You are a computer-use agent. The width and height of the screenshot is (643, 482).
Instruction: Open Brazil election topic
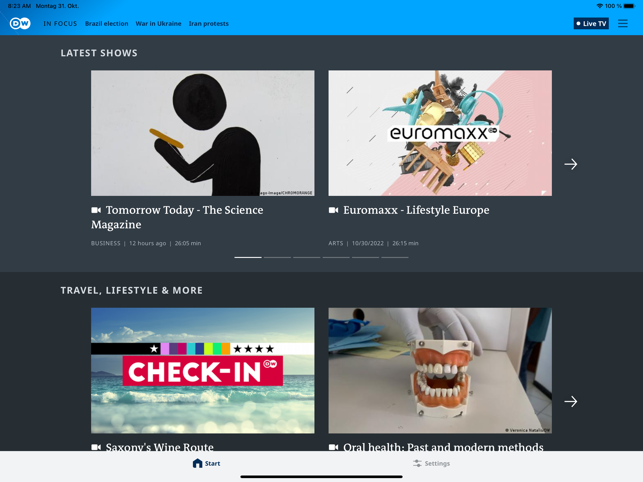tap(107, 23)
